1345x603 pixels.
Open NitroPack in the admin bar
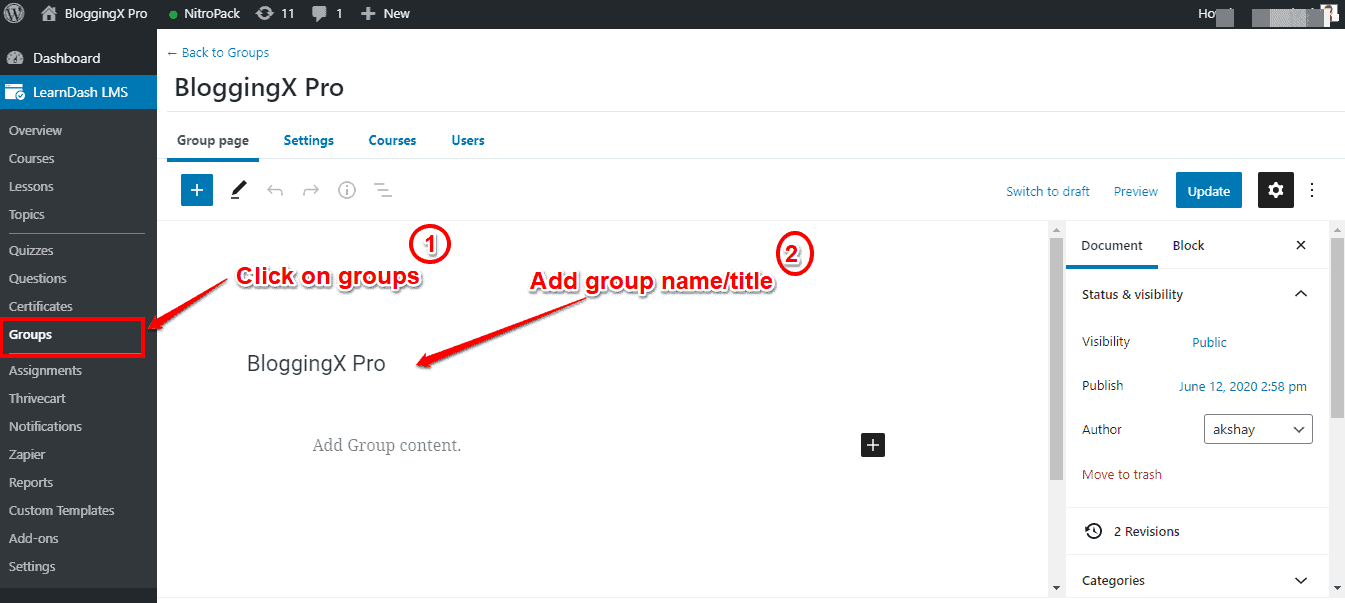point(205,14)
